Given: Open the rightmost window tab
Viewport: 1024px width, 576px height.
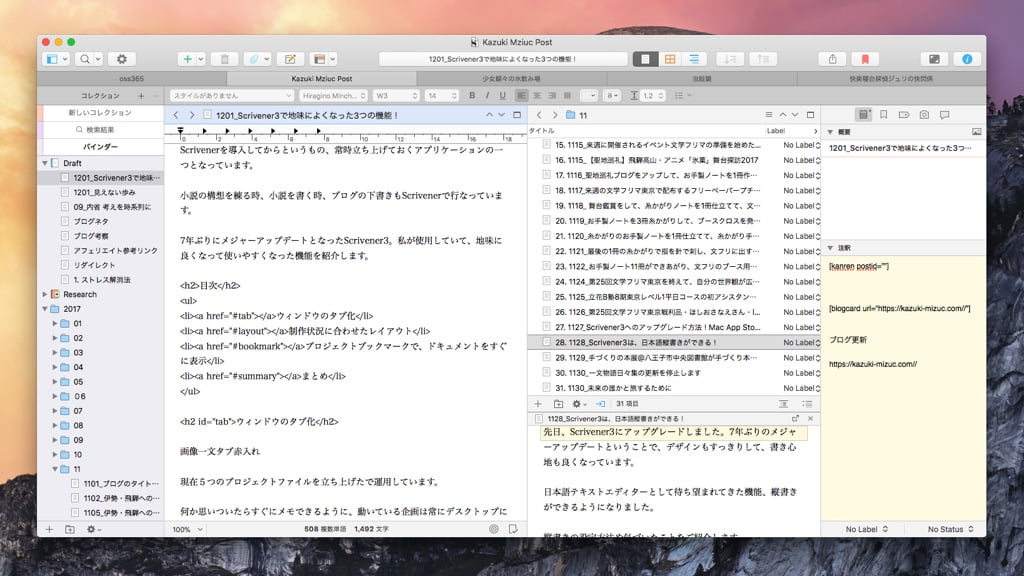Looking at the screenshot, I should click(891, 78).
